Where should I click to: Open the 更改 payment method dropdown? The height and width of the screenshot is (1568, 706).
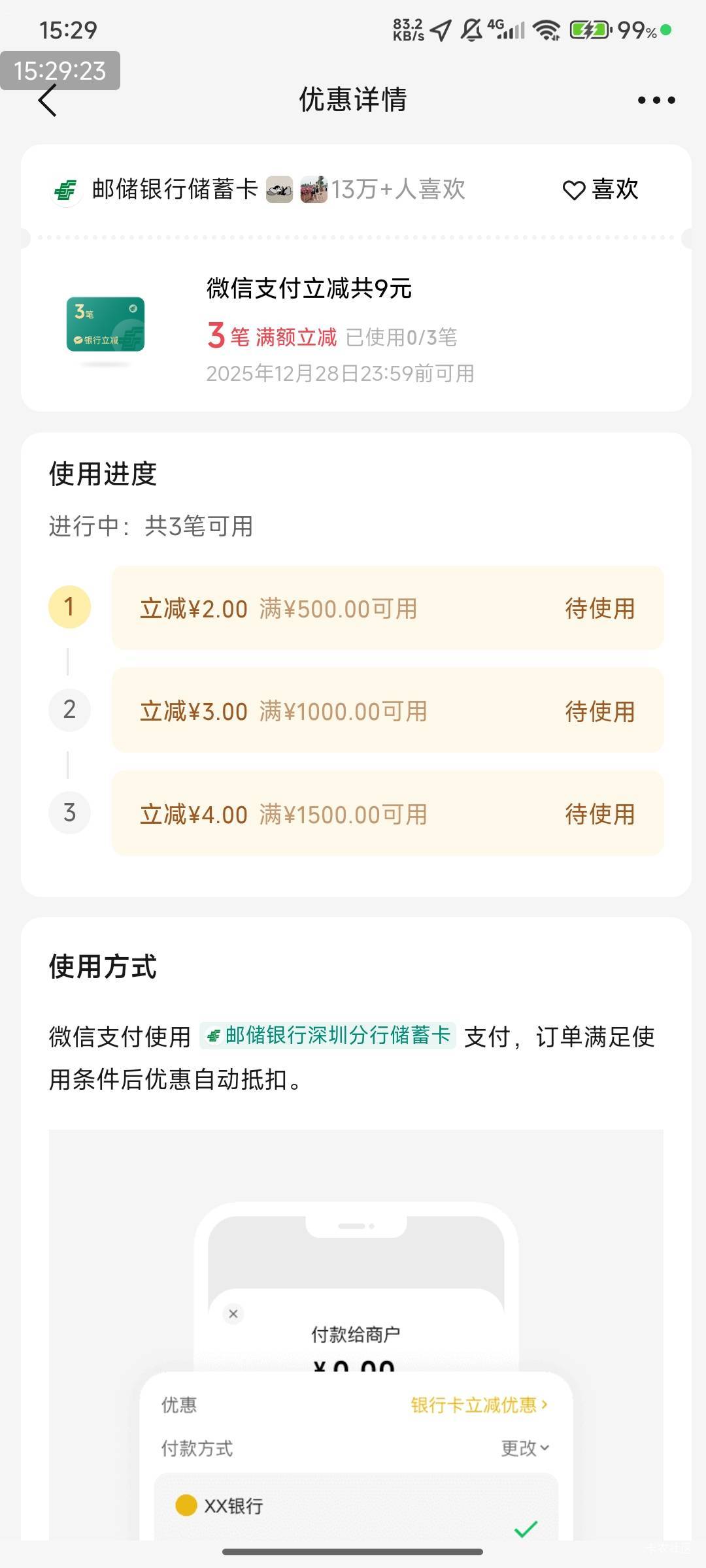tap(525, 1448)
